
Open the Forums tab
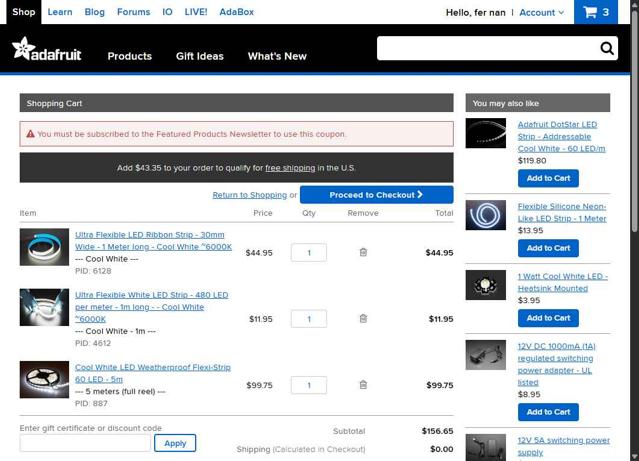(133, 12)
